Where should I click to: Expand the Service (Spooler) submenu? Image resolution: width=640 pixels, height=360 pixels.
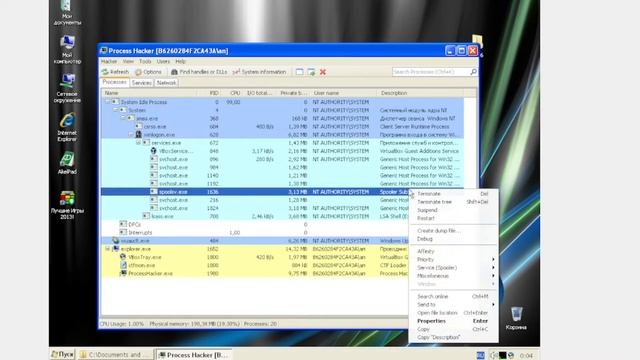point(453,268)
